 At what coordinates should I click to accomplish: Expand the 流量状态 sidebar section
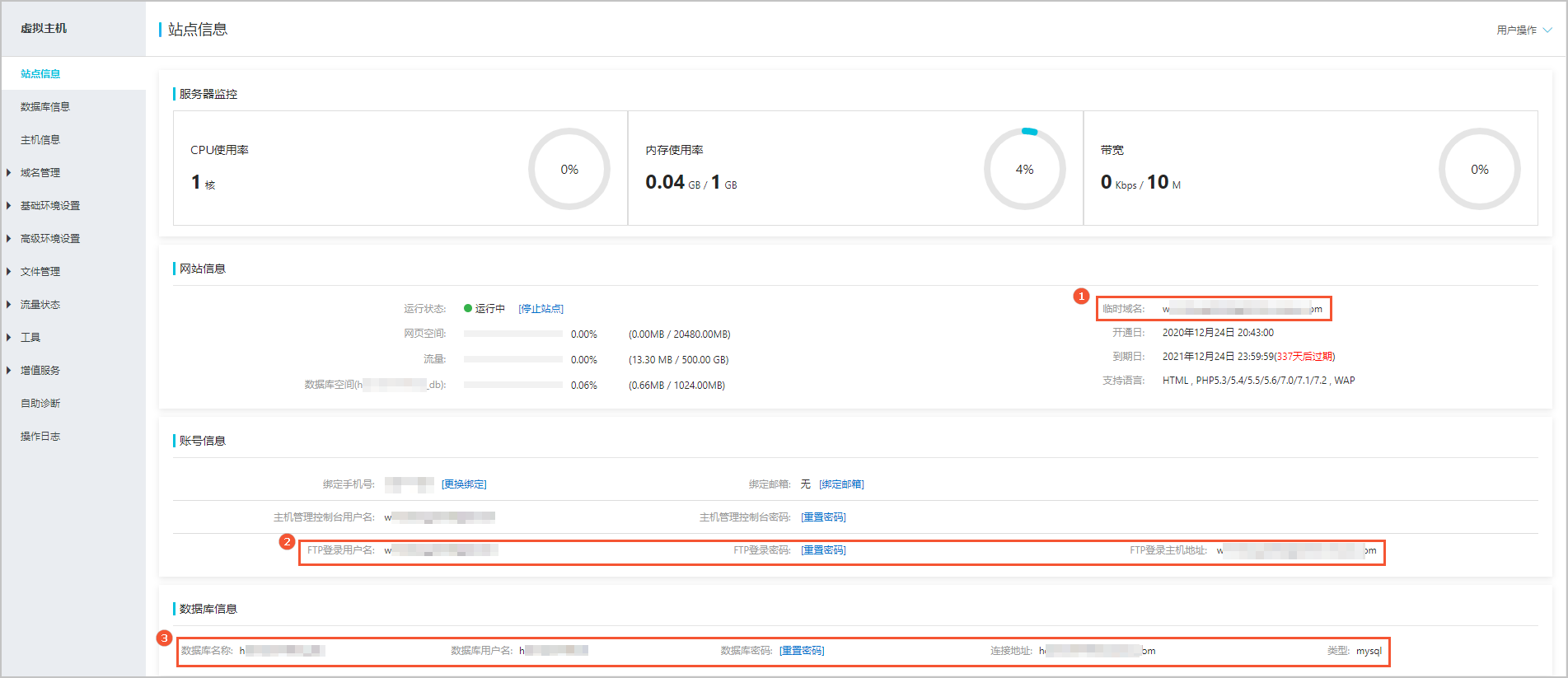coord(40,304)
